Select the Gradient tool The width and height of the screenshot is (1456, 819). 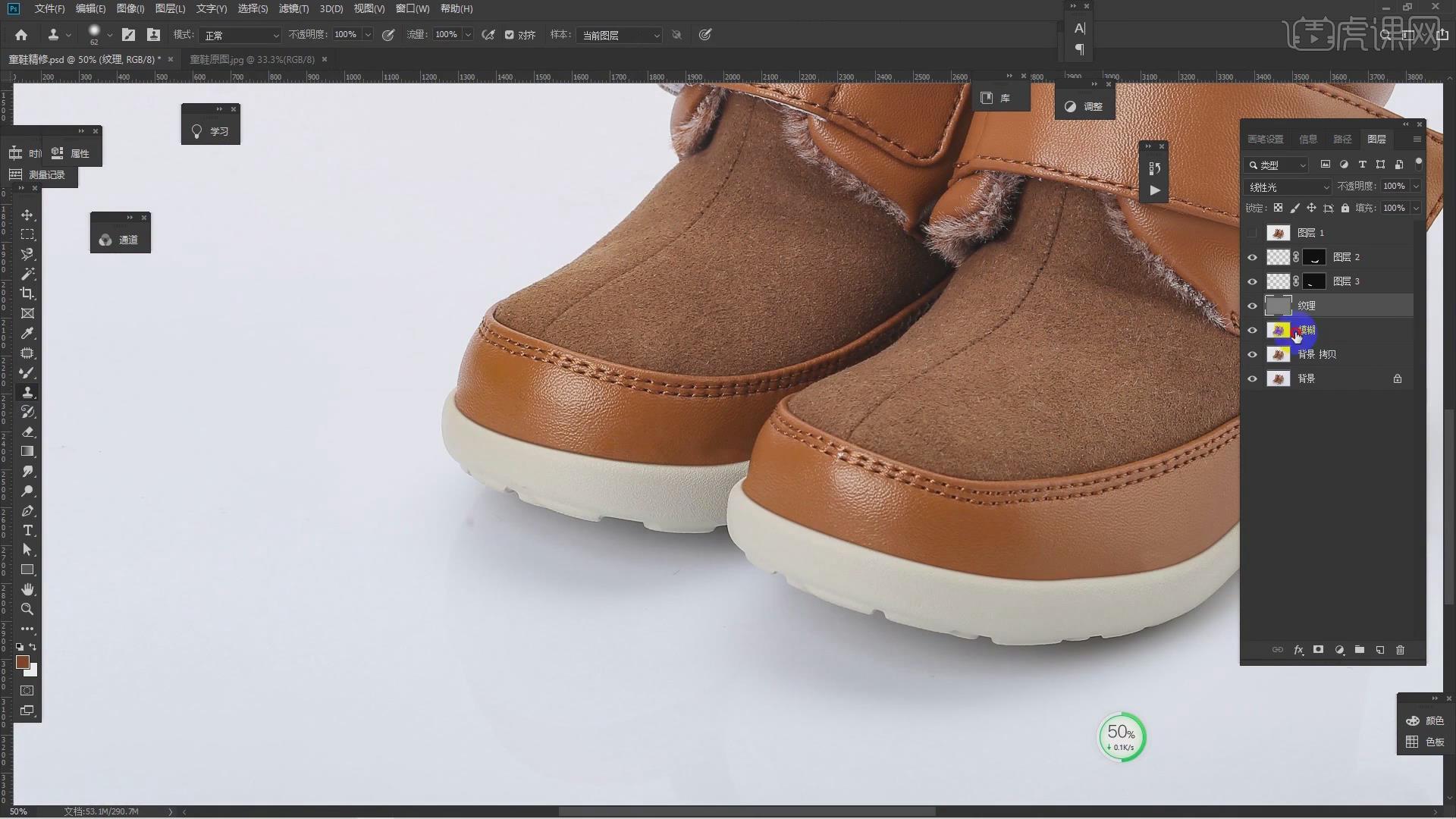point(27,451)
